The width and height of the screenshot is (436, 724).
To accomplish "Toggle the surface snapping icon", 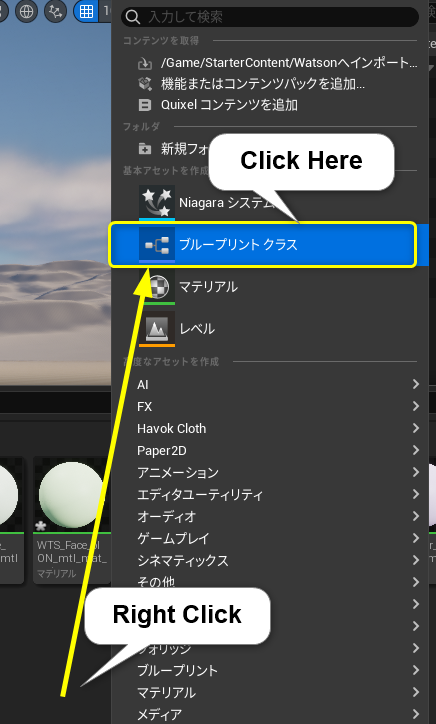I will tap(55, 11).
